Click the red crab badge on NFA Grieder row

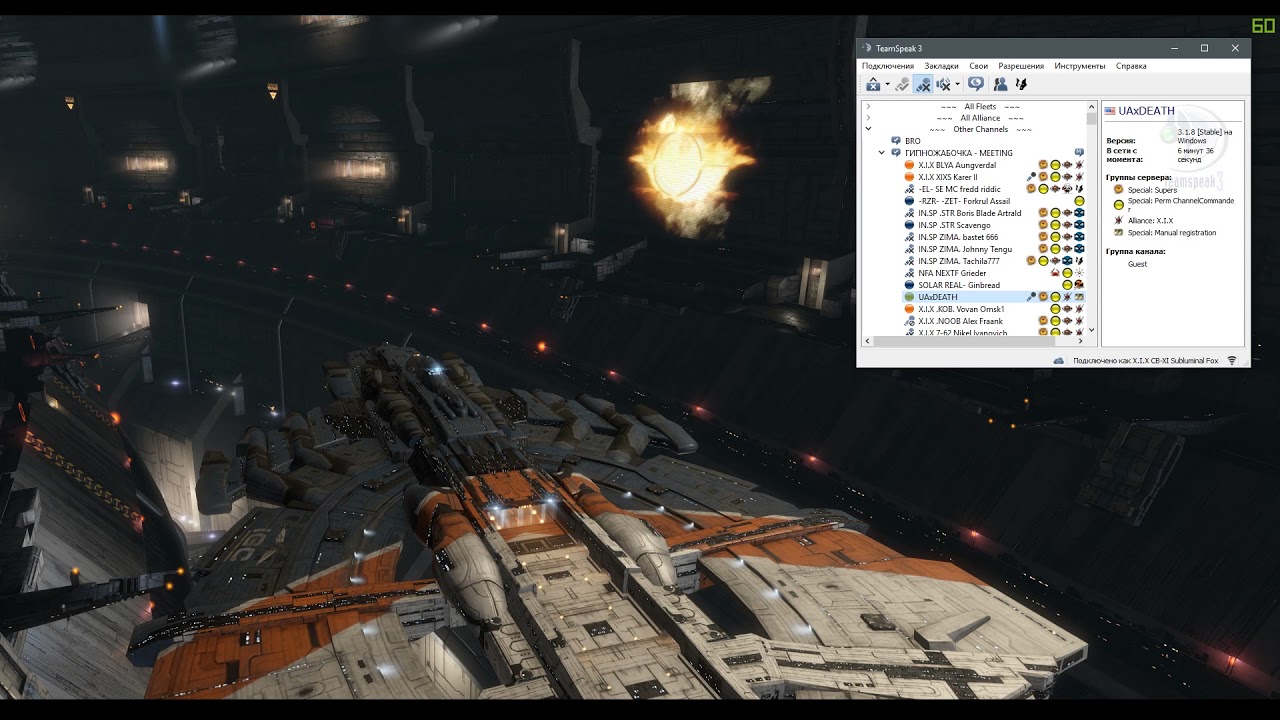(1055, 273)
